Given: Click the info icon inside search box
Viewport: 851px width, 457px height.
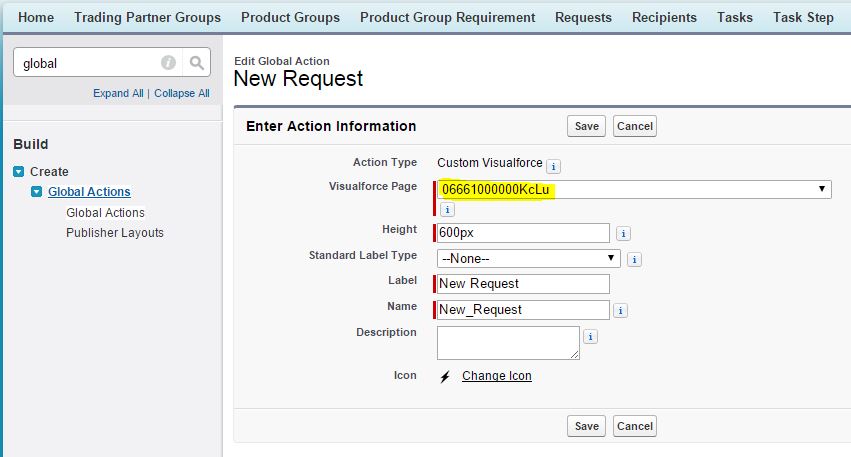Looking at the screenshot, I should pos(168,63).
